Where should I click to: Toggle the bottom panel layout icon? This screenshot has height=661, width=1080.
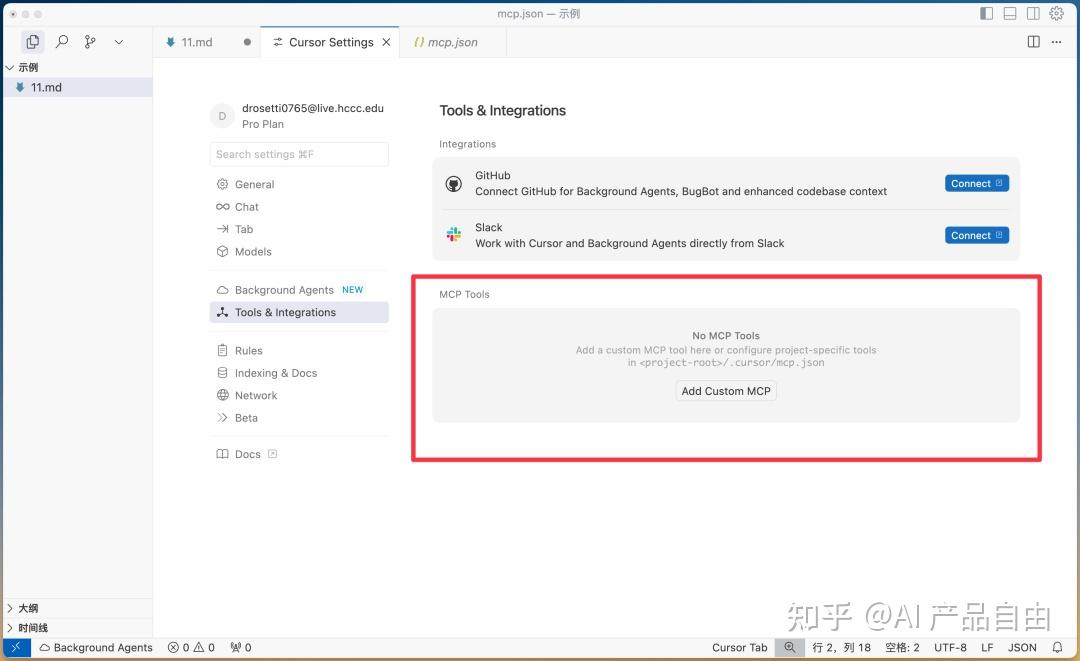tap(1010, 13)
